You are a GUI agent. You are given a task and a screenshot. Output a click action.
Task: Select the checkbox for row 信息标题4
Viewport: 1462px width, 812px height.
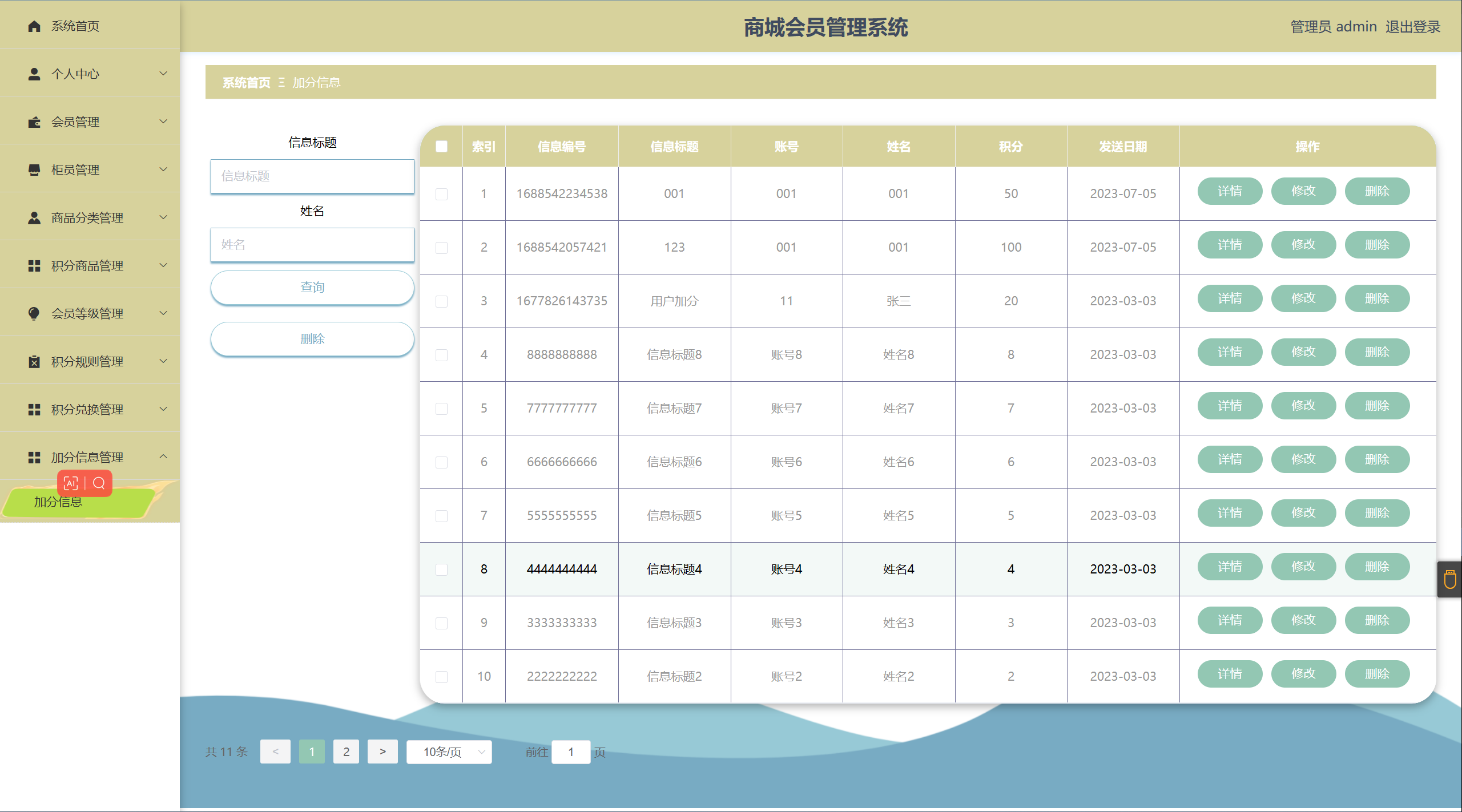[441, 569]
